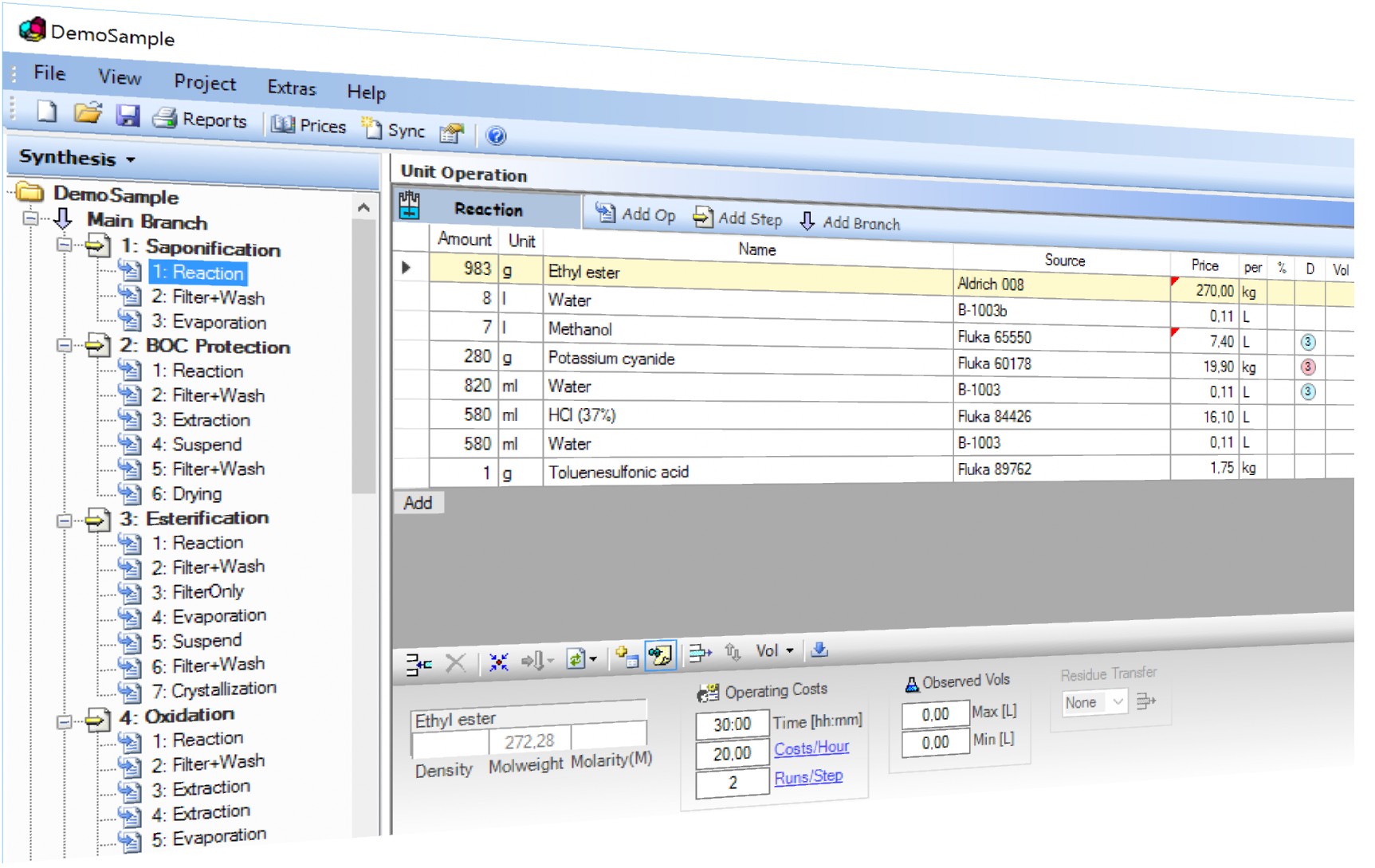This screenshot has width=1375, height=868.
Task: Click the blue help question mark icon
Action: (496, 136)
